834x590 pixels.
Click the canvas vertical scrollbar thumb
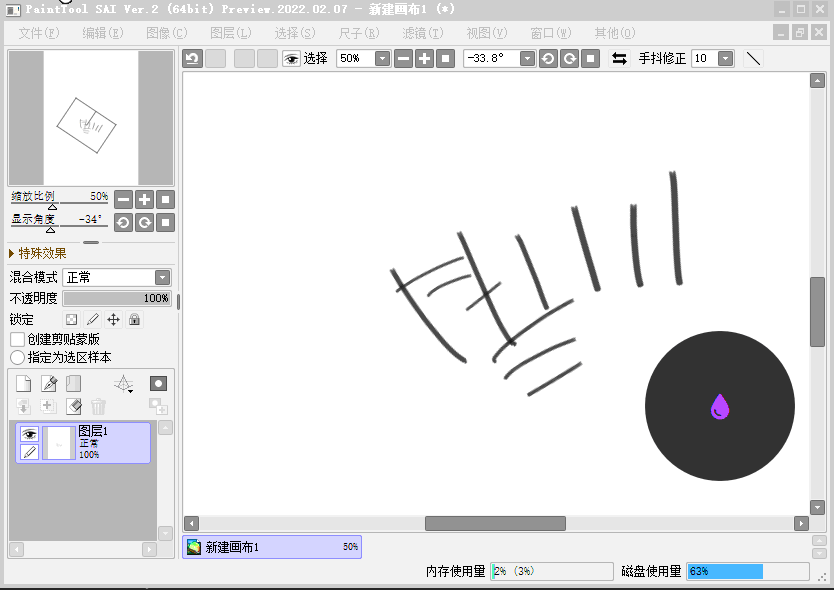coord(818,312)
